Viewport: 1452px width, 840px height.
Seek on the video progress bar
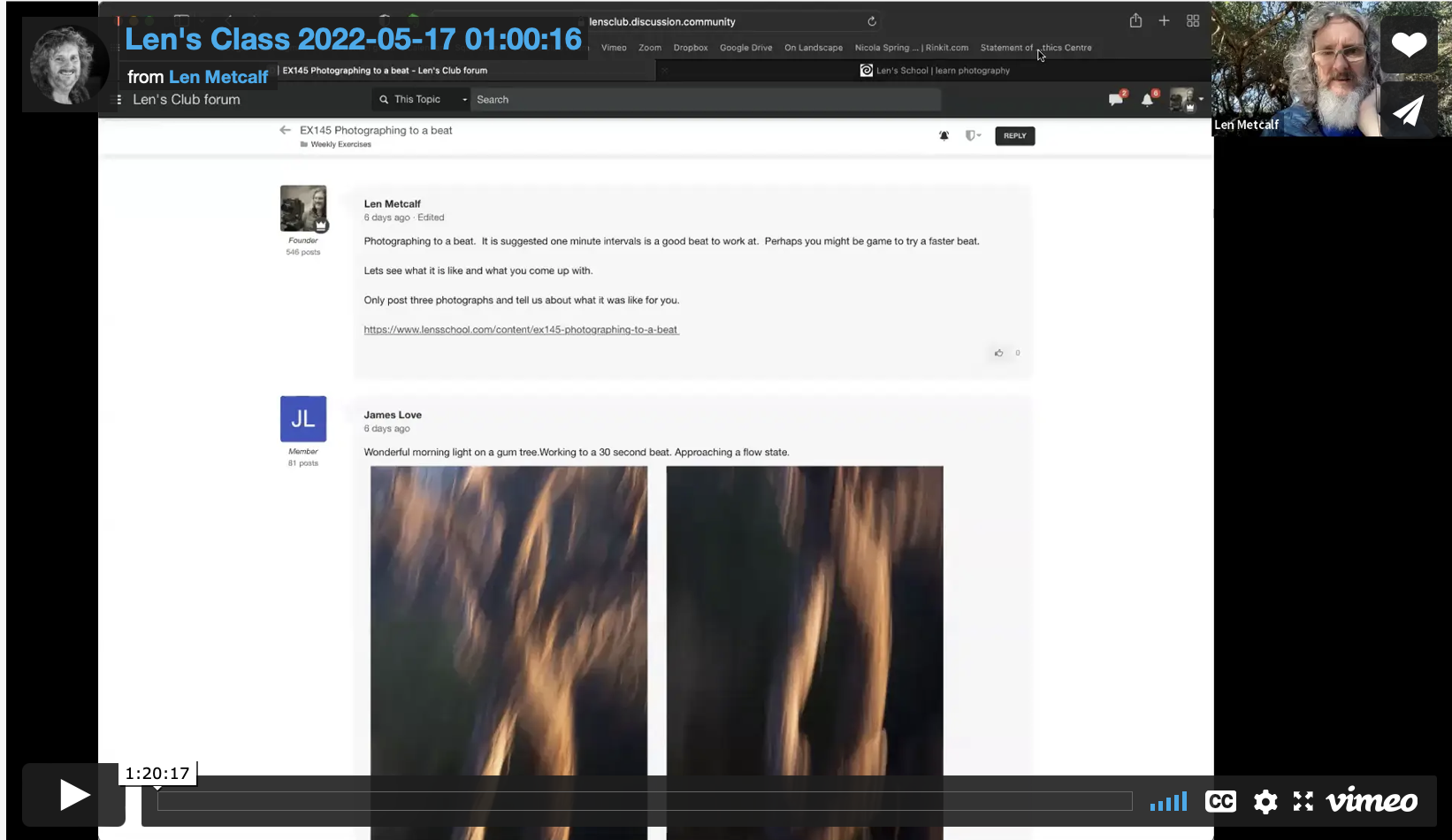(x=645, y=801)
